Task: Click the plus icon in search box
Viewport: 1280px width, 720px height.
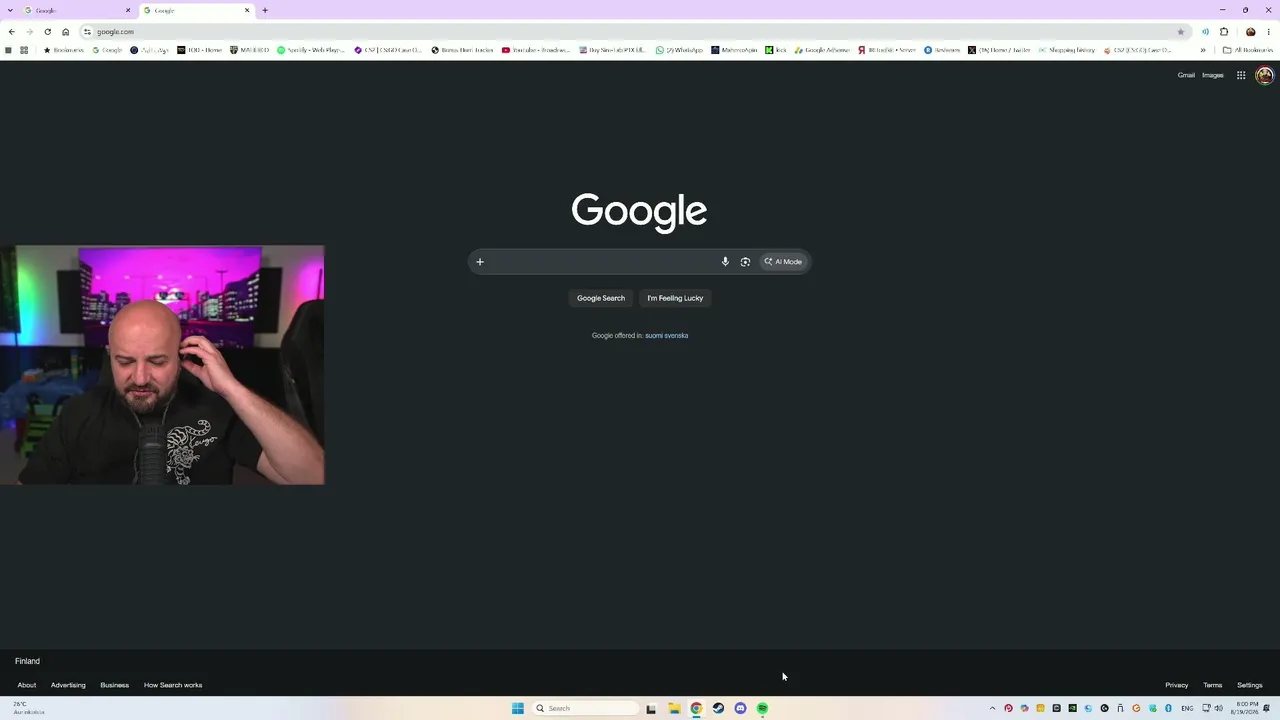Action: pyautogui.click(x=480, y=262)
